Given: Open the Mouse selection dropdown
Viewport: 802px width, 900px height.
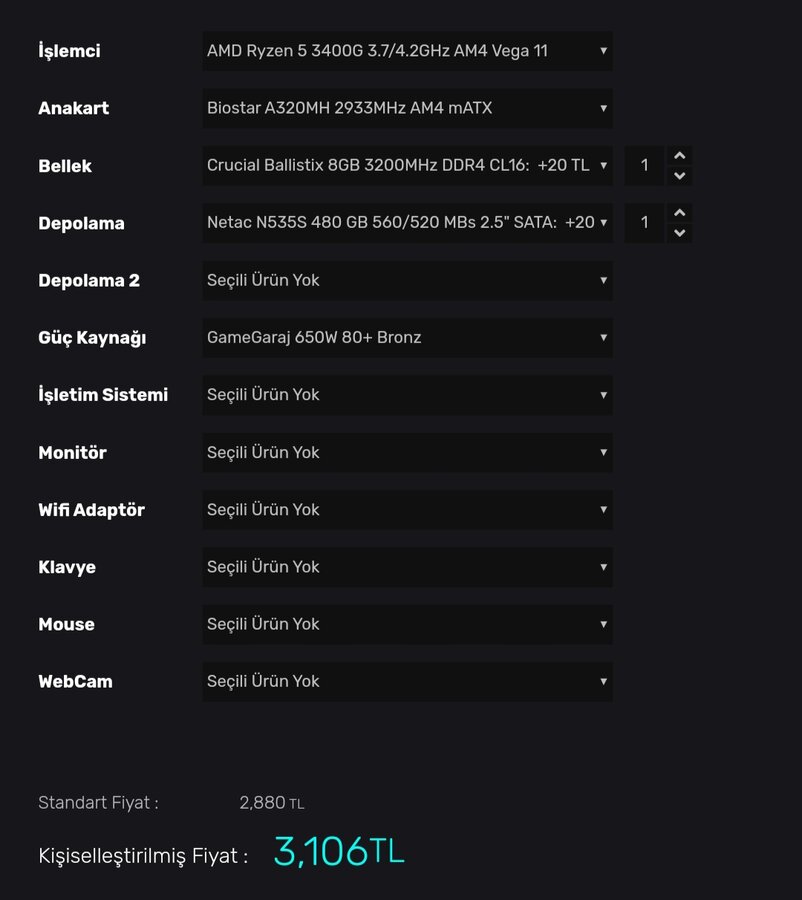Looking at the screenshot, I should 407,624.
